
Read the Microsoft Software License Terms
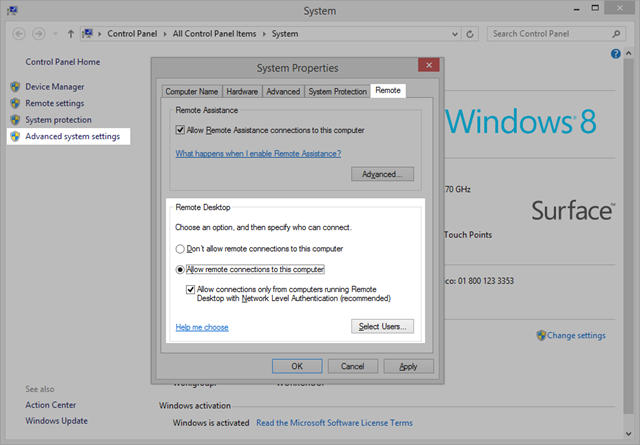coord(334,423)
